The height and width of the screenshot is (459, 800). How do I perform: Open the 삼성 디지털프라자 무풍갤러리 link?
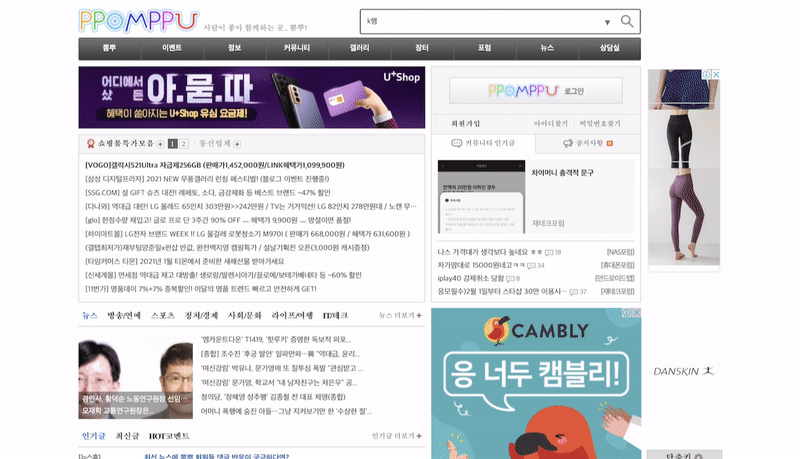(207, 179)
